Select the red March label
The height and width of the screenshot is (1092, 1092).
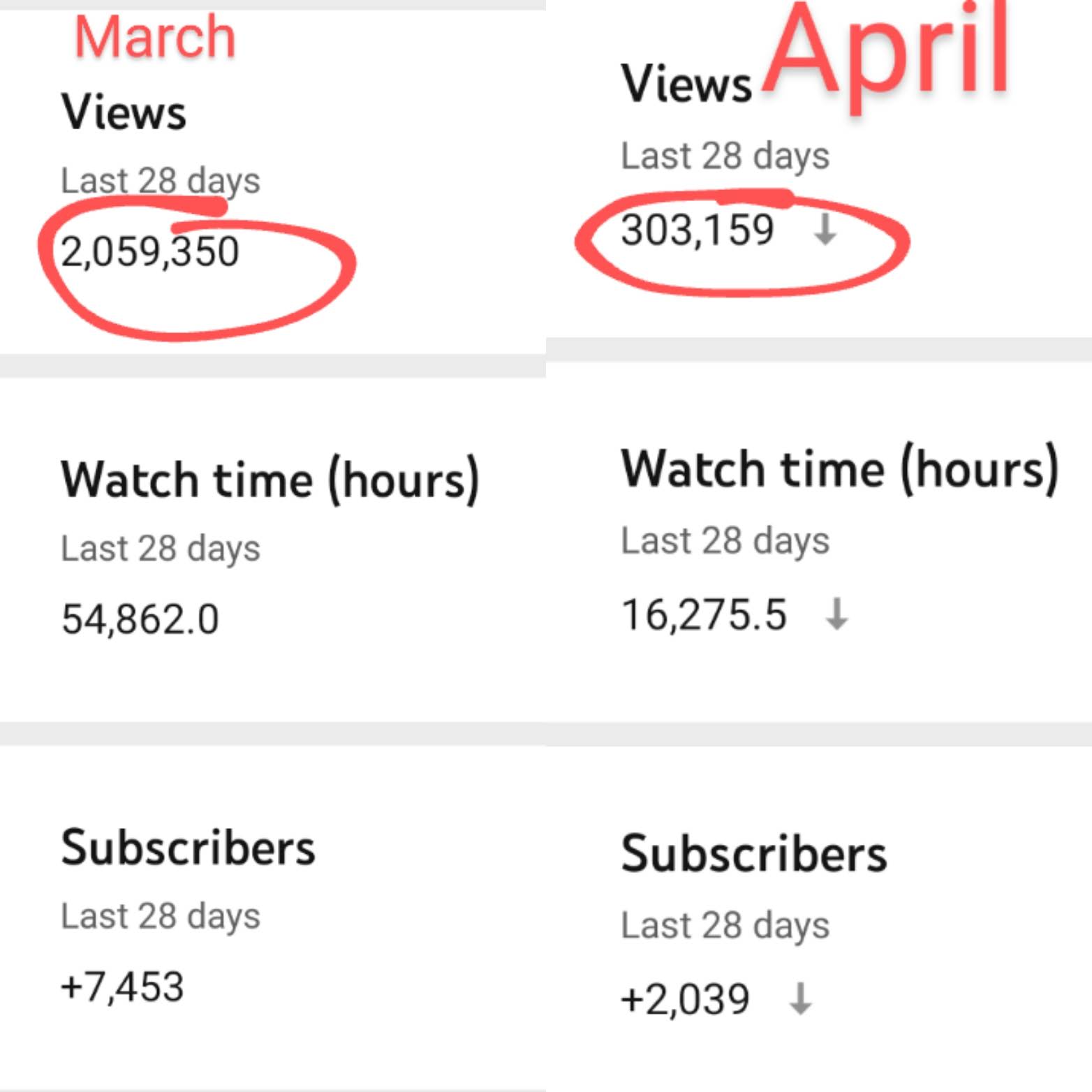tap(154, 37)
